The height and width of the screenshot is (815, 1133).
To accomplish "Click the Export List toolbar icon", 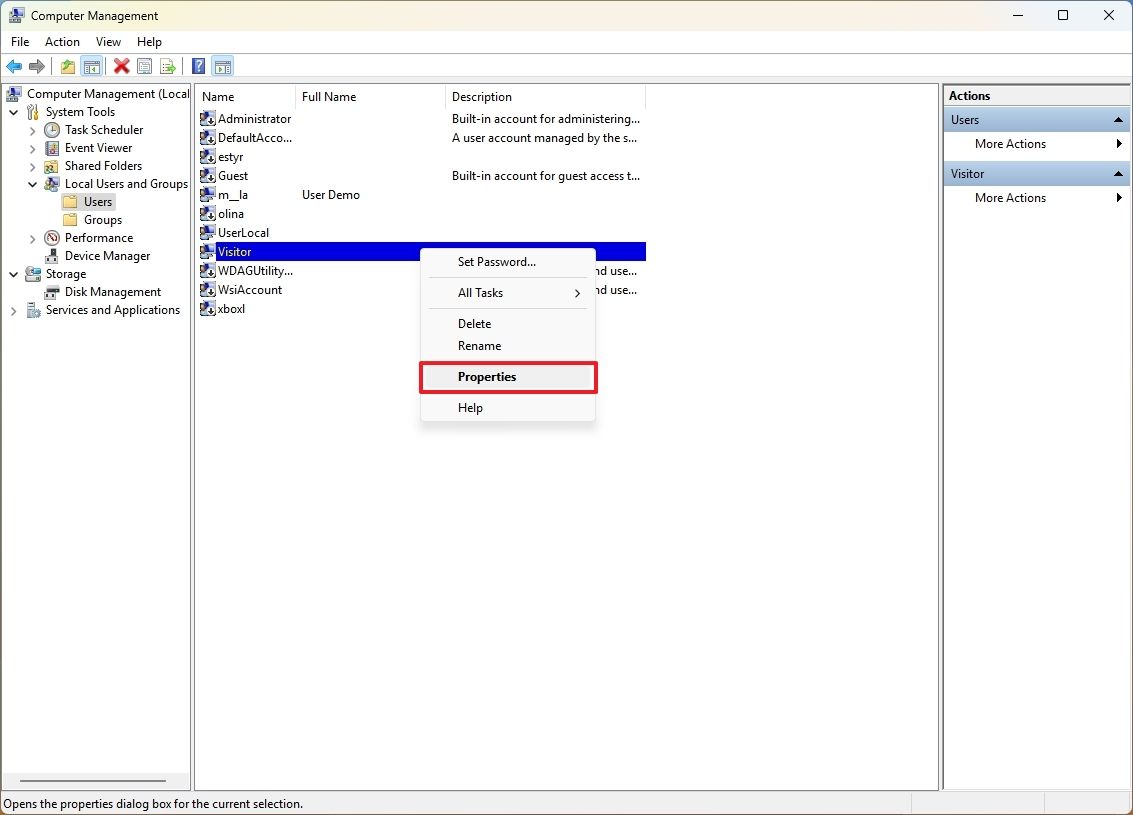I will tap(168, 66).
